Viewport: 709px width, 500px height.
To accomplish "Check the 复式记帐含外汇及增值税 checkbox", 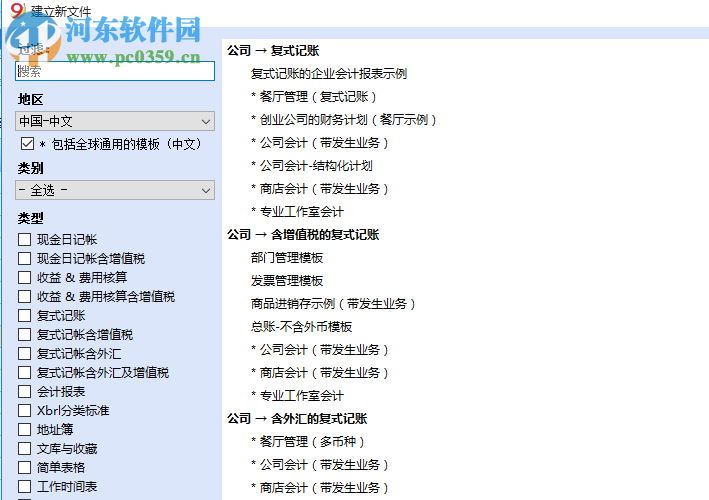I will pyautogui.click(x=24, y=373).
